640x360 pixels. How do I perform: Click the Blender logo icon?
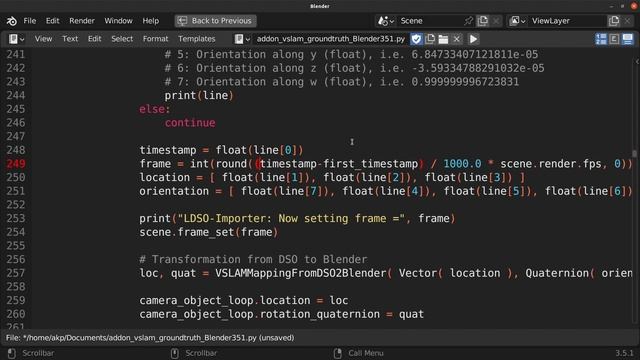point(11,21)
